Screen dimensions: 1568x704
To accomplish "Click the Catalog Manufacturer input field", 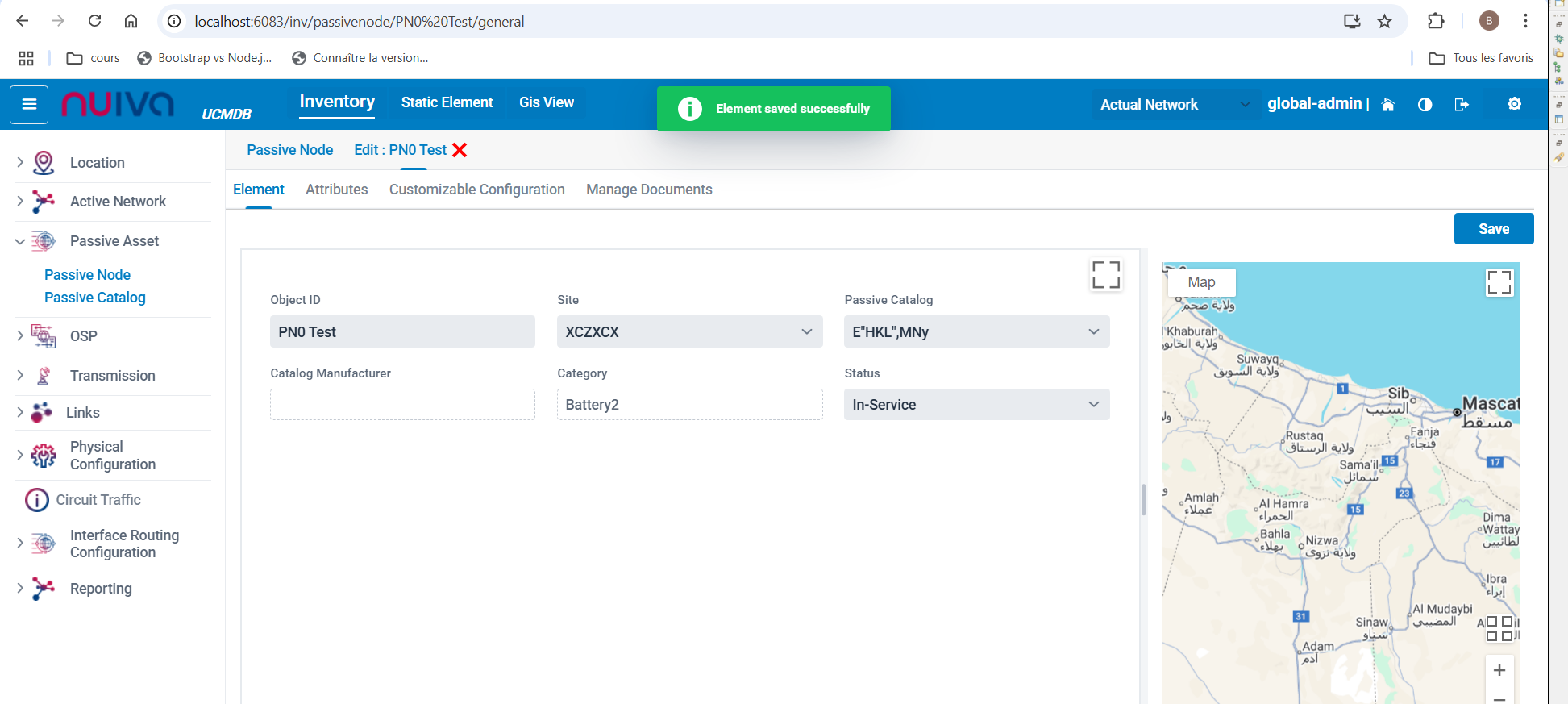I will (x=402, y=405).
